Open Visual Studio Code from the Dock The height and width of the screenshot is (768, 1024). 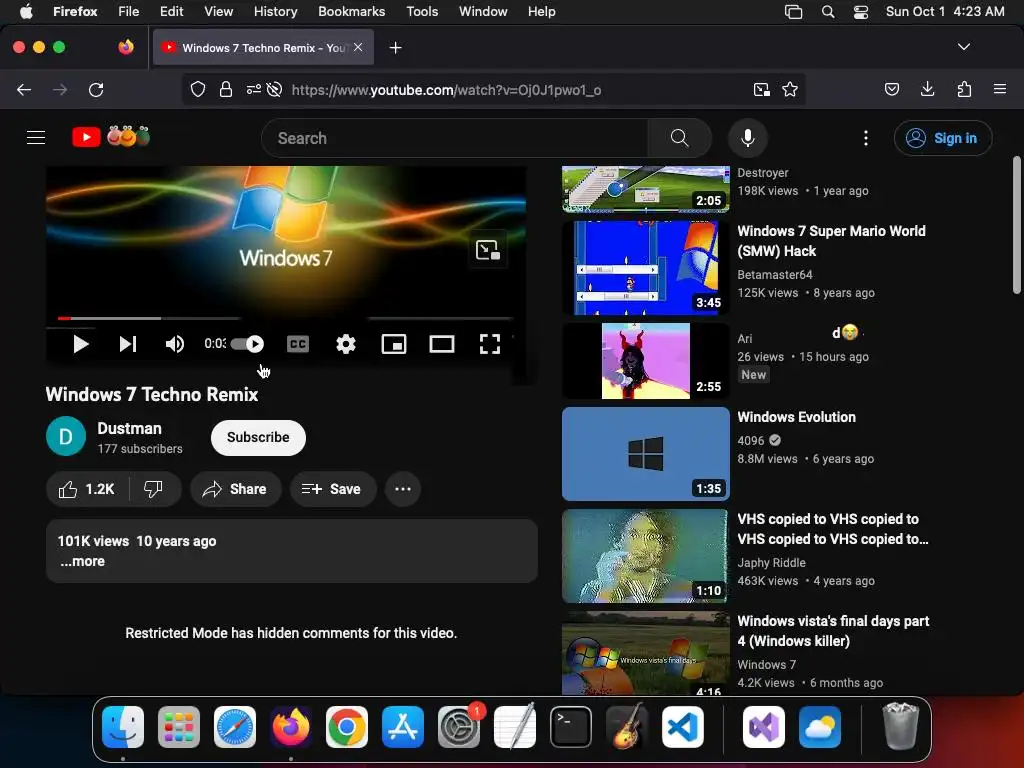[682, 727]
